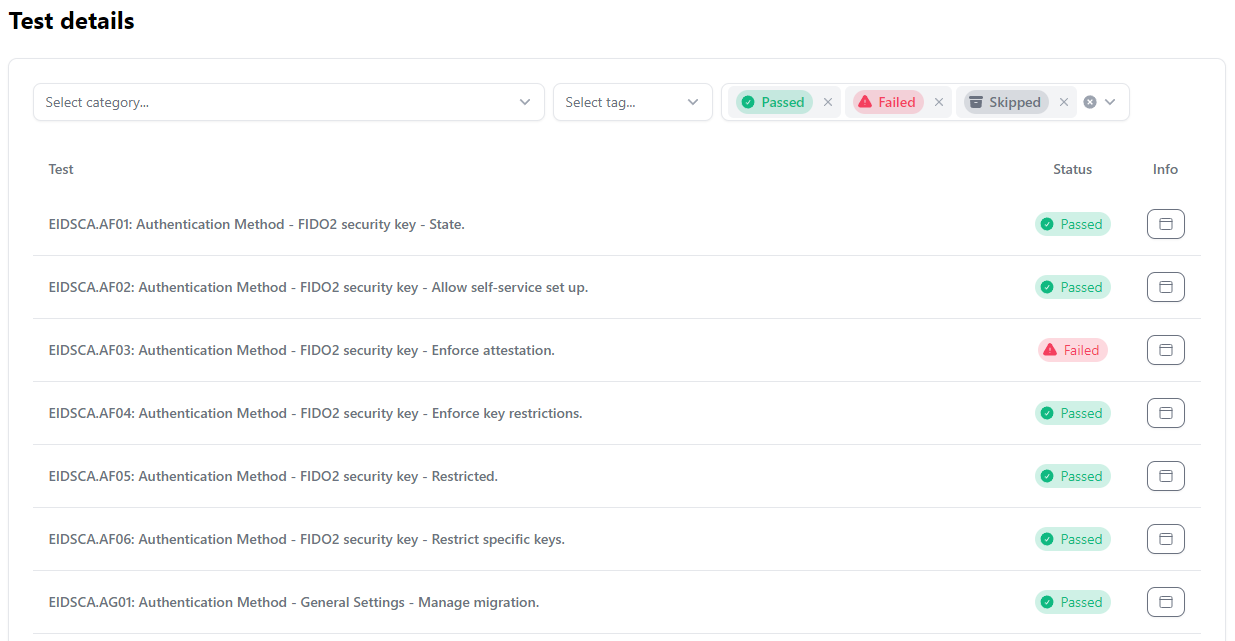The image size is (1235, 641).
Task: Select the Manage migration test row
Action: (617, 602)
